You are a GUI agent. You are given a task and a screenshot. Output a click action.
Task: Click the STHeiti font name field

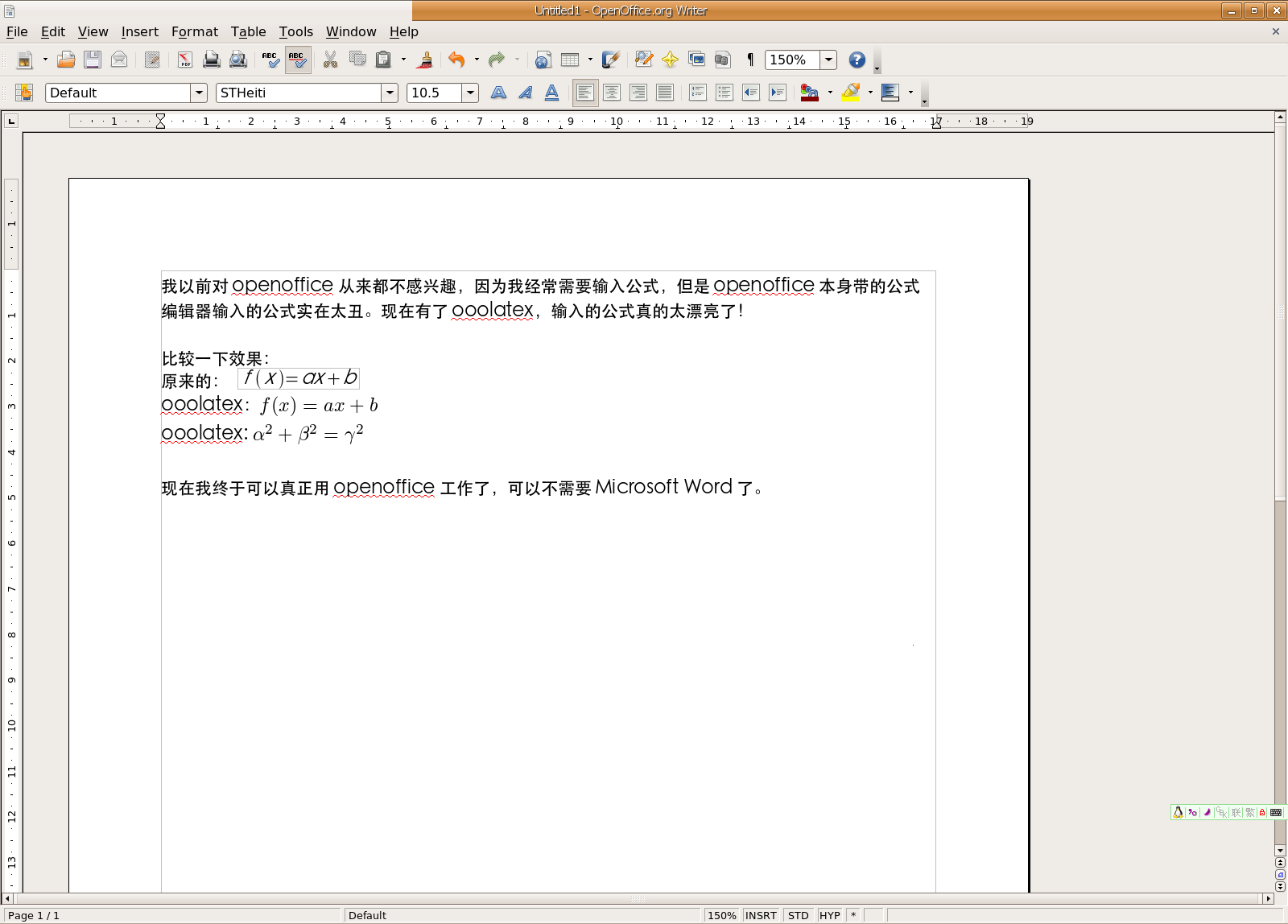coord(299,93)
